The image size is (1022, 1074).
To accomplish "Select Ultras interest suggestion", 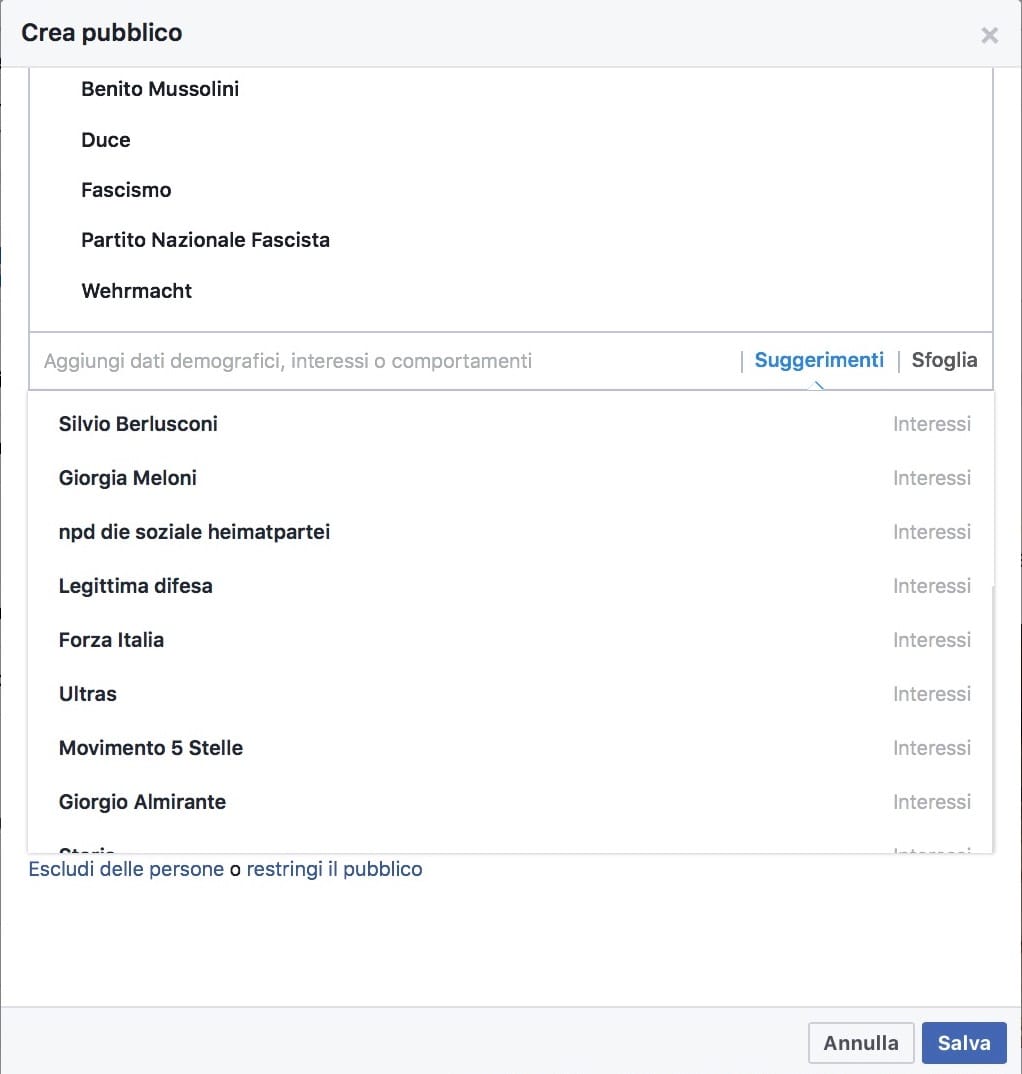I will 88,694.
